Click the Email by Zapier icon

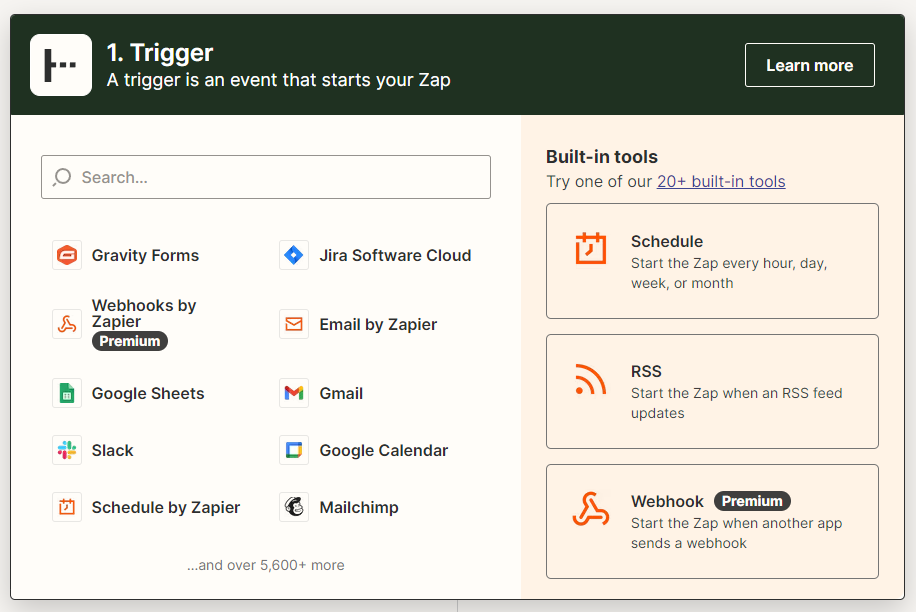point(294,324)
